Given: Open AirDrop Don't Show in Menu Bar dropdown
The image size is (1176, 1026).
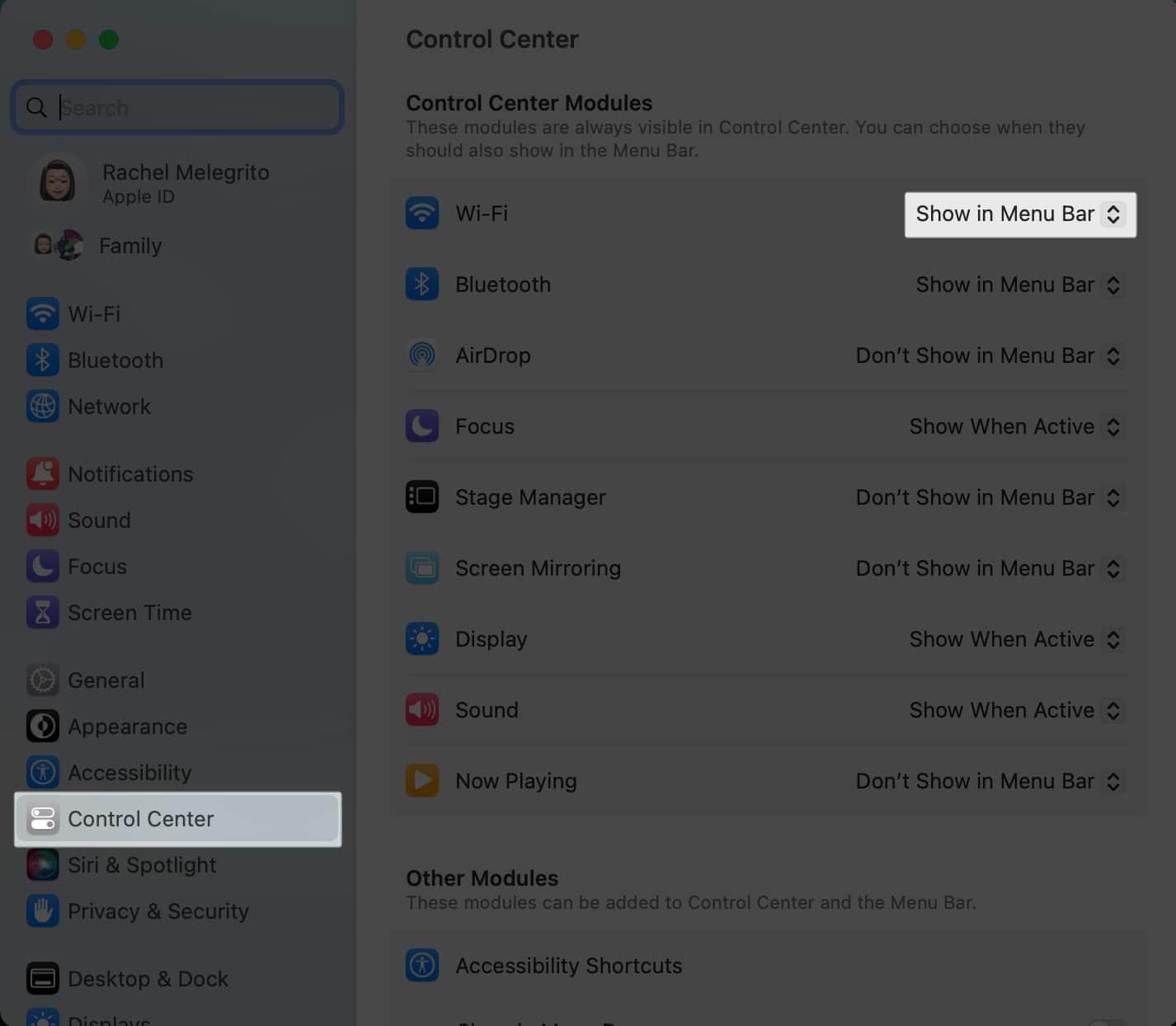Looking at the screenshot, I should coord(990,355).
